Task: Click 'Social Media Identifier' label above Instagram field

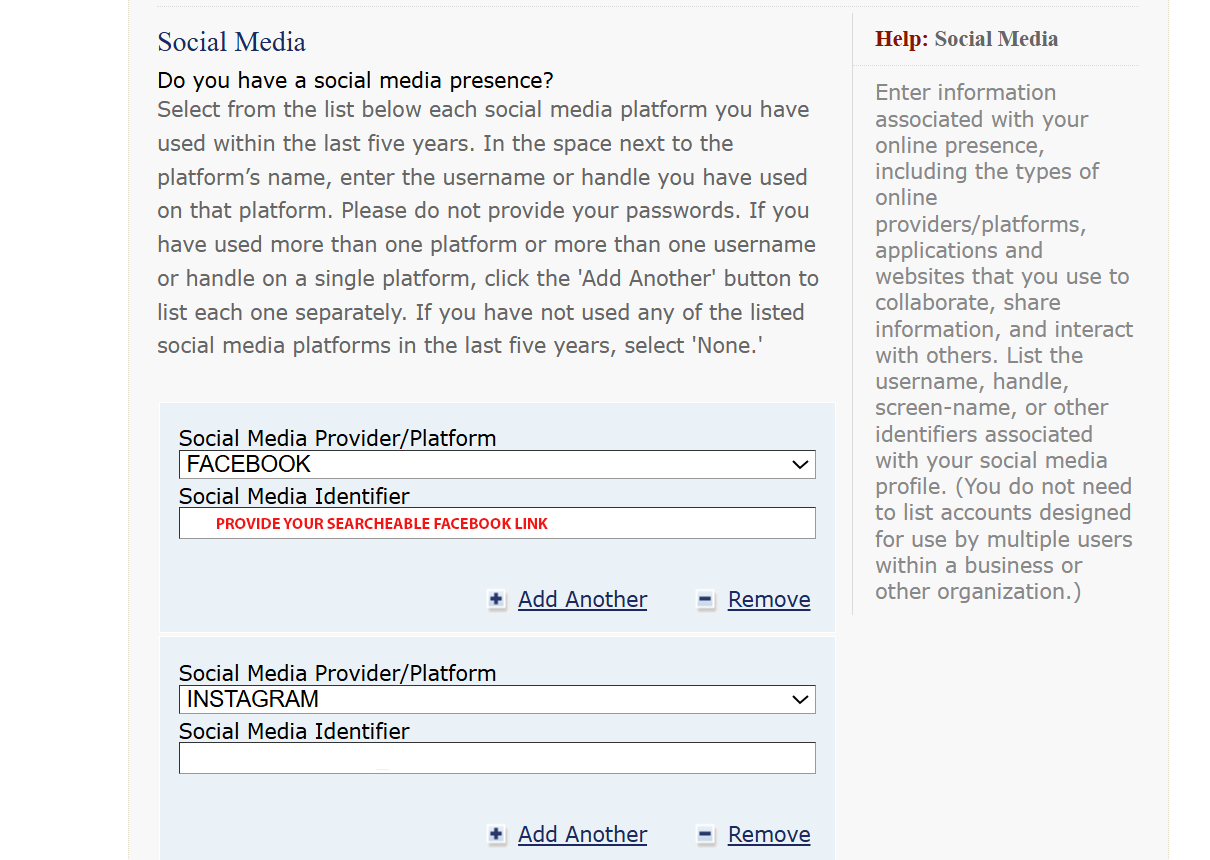Action: click(x=294, y=731)
